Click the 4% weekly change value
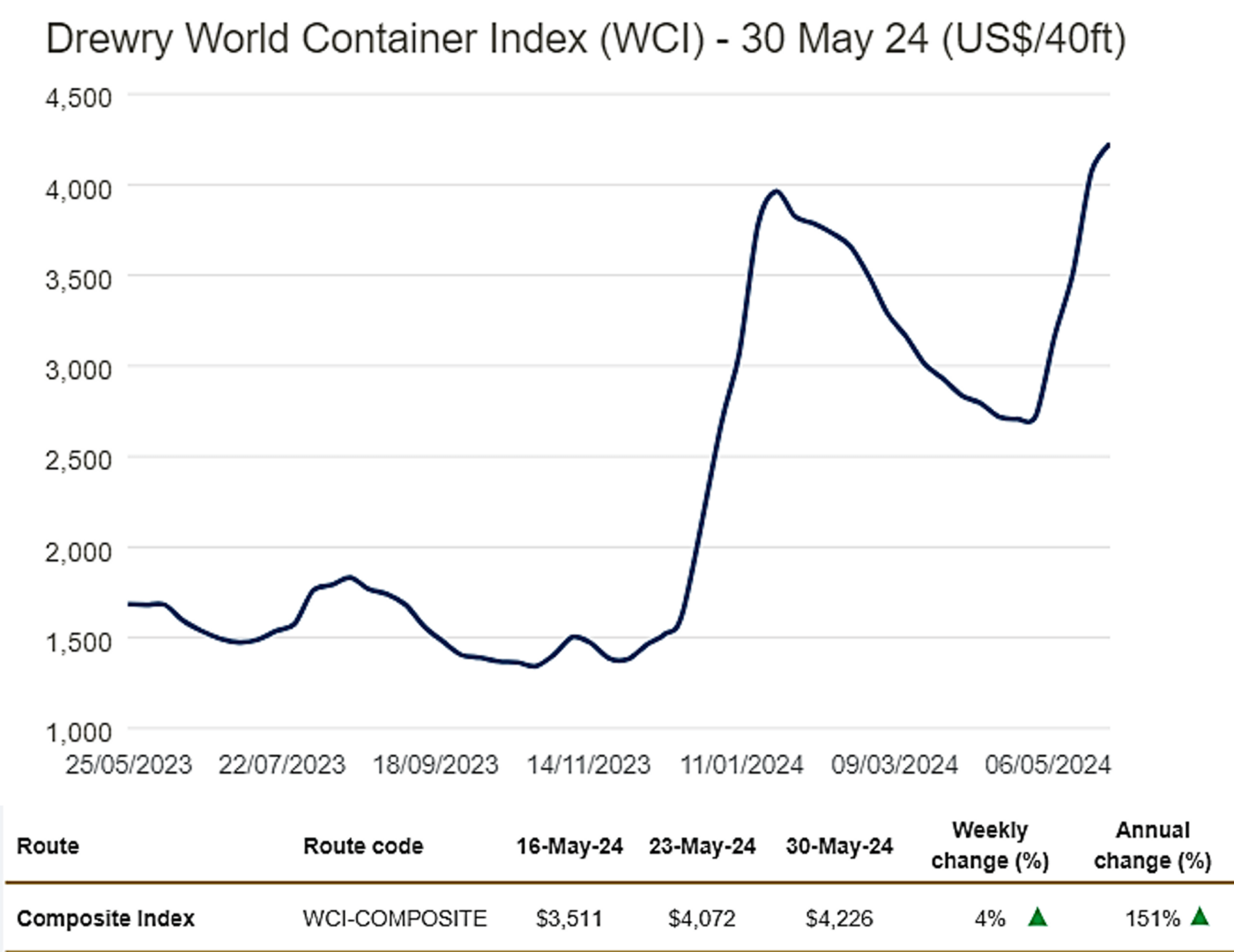 point(990,919)
